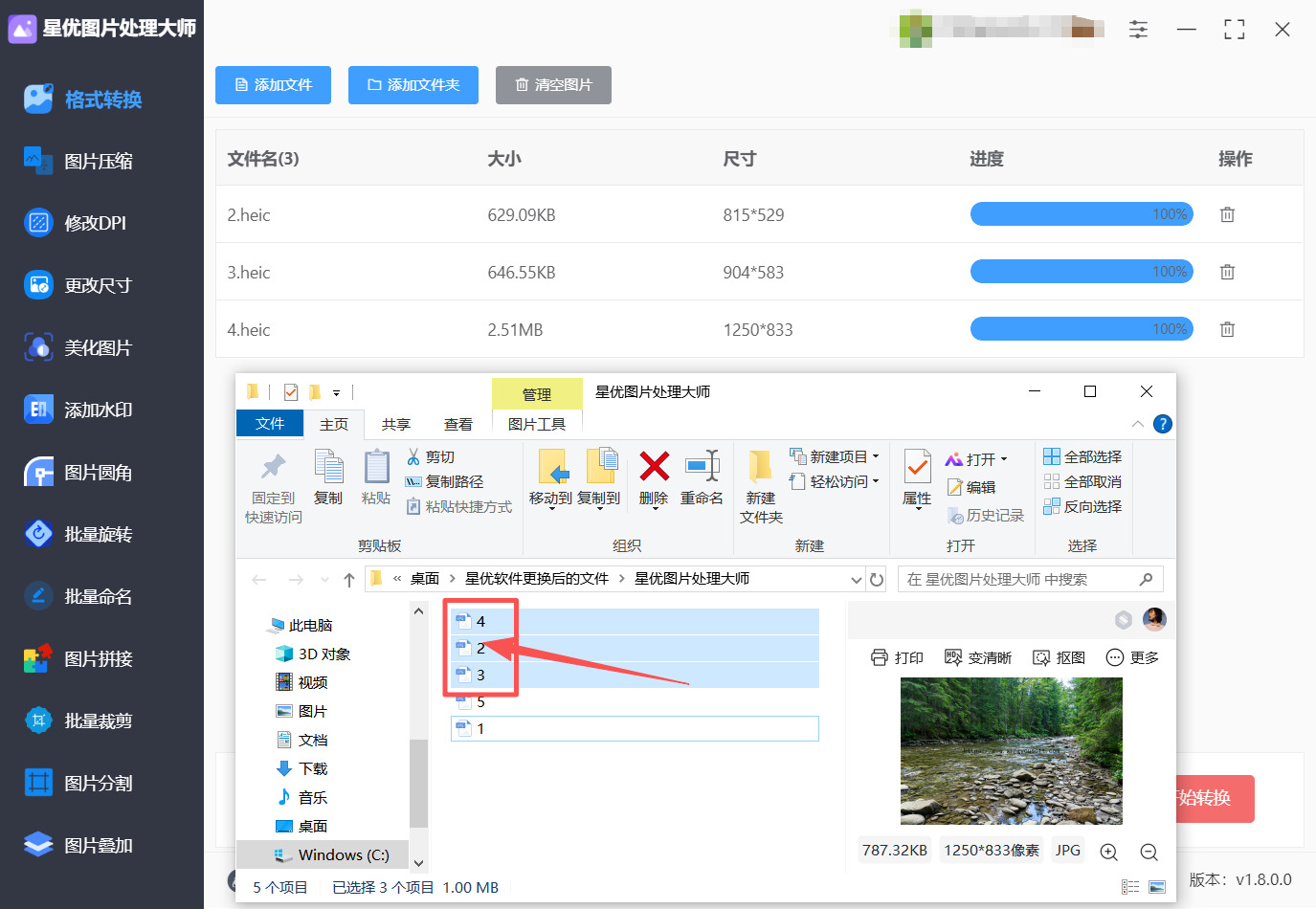1316x909 pixels.
Task: Switch to the 查看 ribbon tab
Action: click(x=458, y=424)
